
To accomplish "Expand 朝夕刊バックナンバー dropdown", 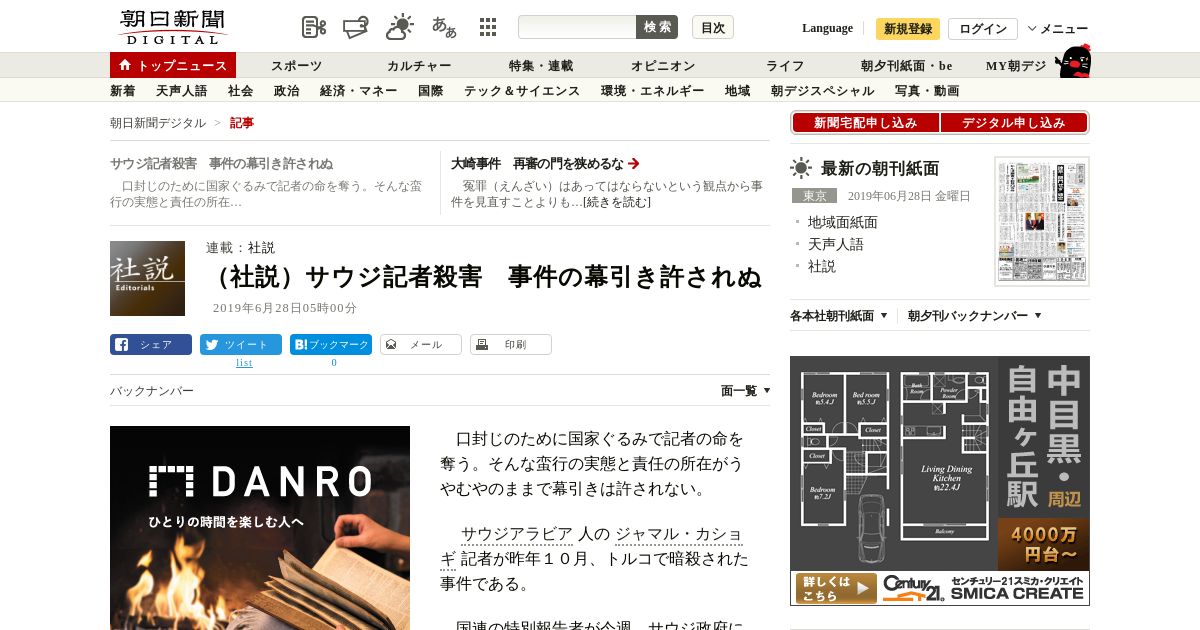I will 975,316.
